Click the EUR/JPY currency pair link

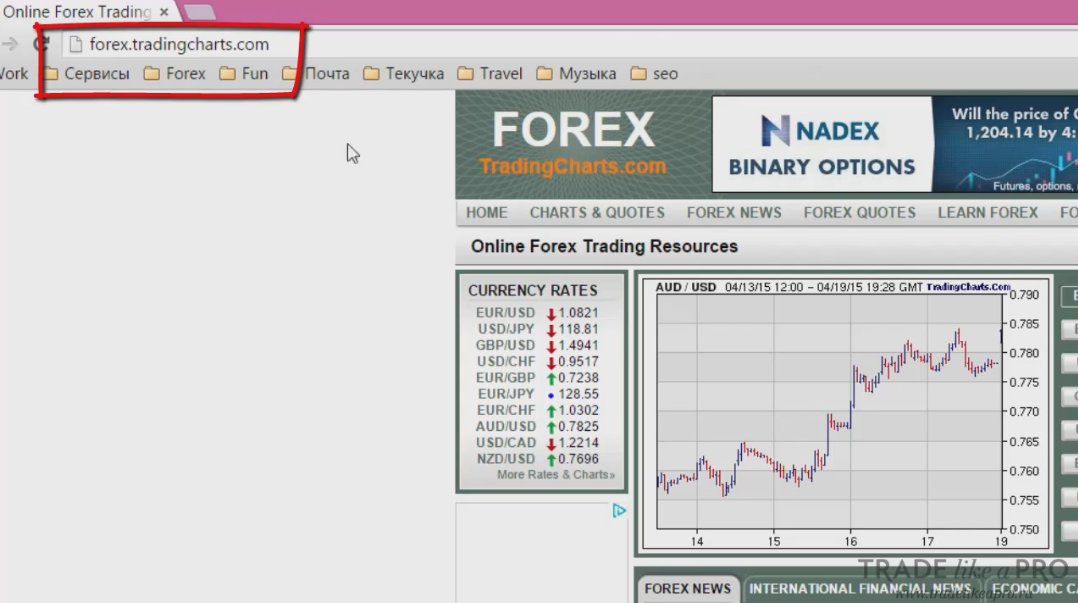(506, 394)
